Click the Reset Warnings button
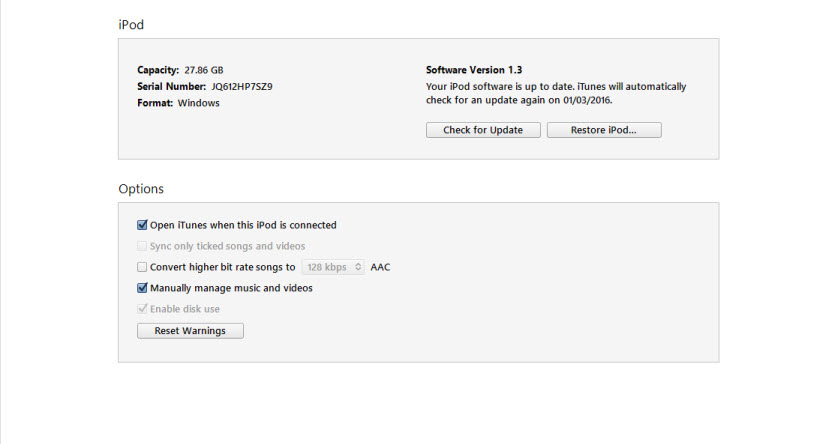837x444 pixels. coord(190,331)
